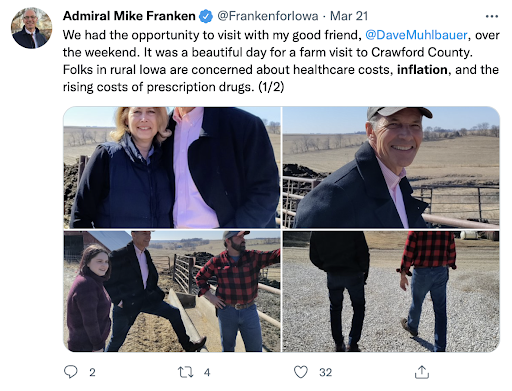Click the retweet count number 4

coord(207,372)
